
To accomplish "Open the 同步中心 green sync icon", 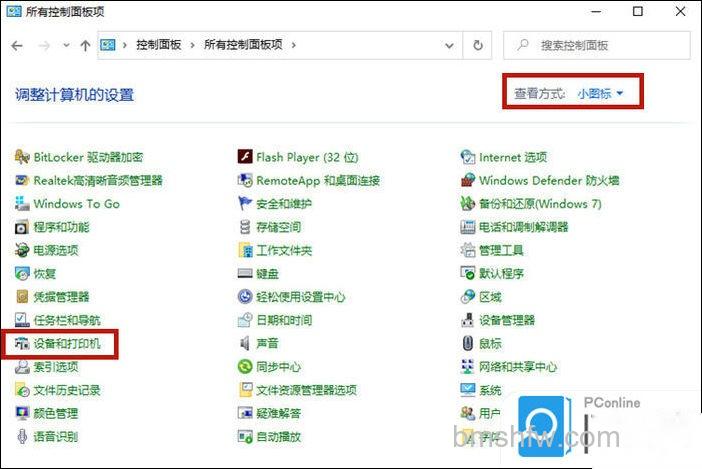I will [x=245, y=367].
